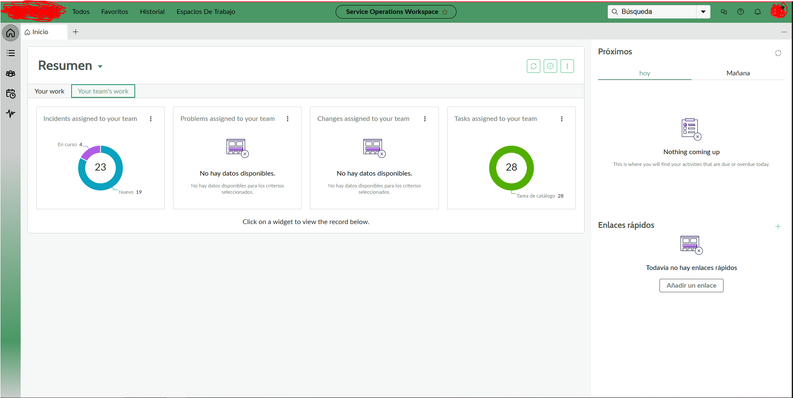Select the Your team's work tab
Viewport: 793px width, 398px height.
click(103, 91)
